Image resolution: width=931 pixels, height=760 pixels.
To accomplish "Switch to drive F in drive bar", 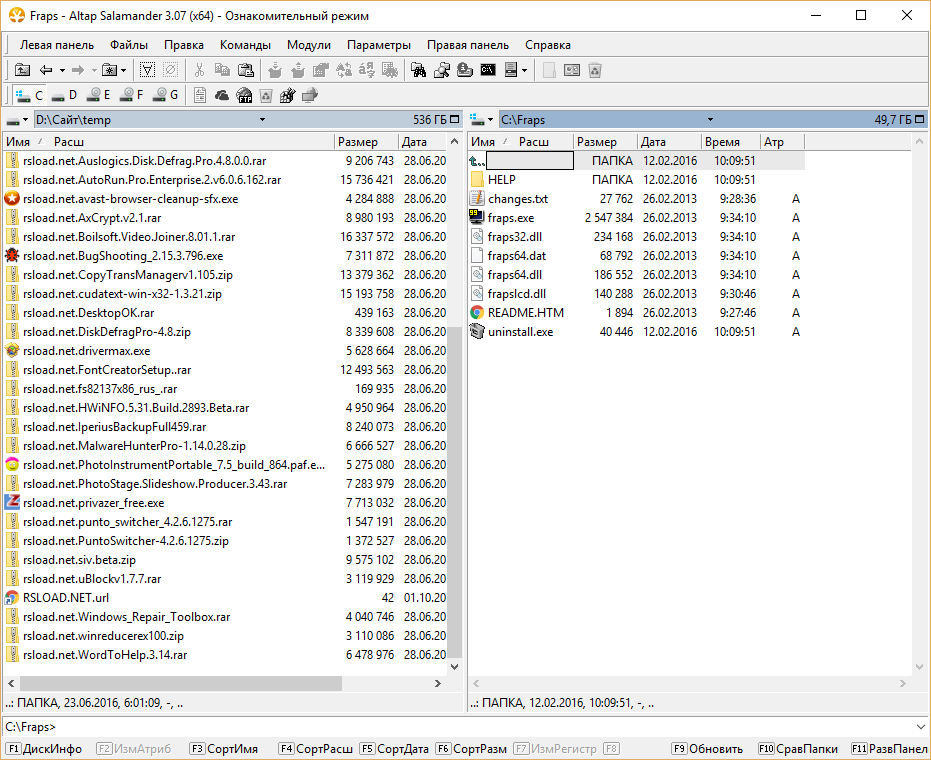I will coord(131,95).
